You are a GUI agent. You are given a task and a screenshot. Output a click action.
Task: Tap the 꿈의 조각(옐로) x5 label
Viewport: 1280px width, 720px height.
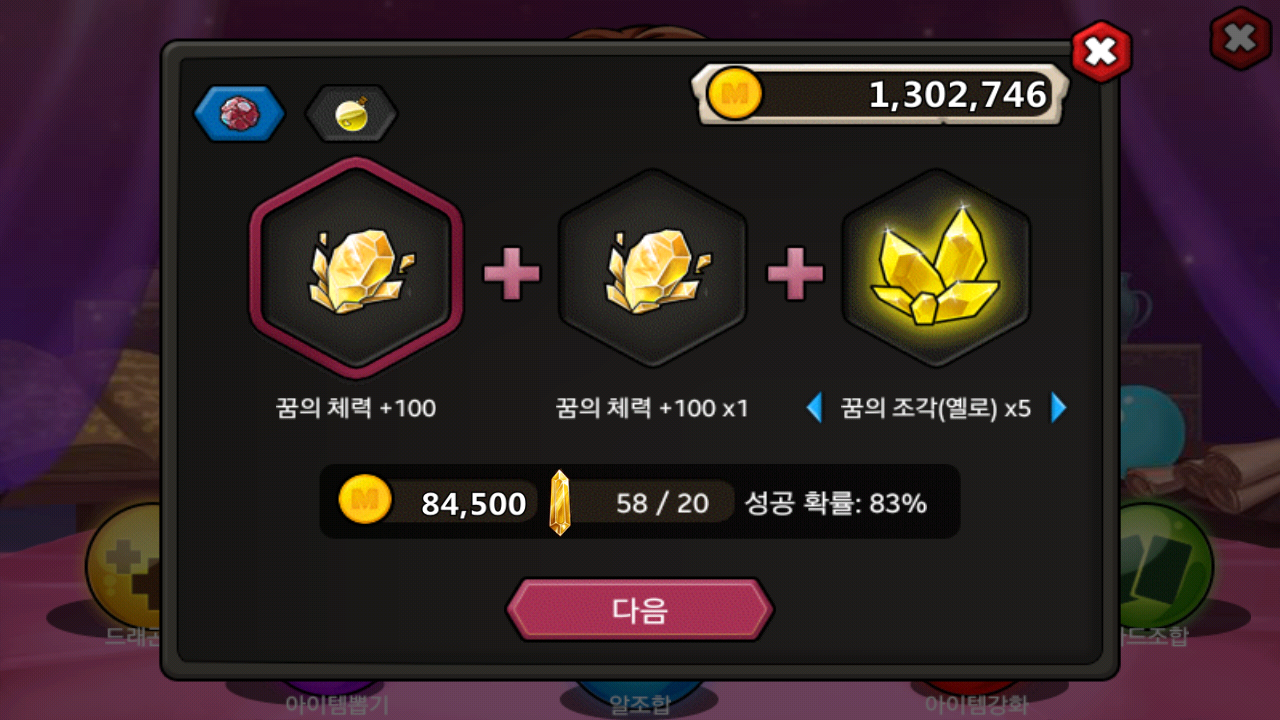(x=936, y=408)
